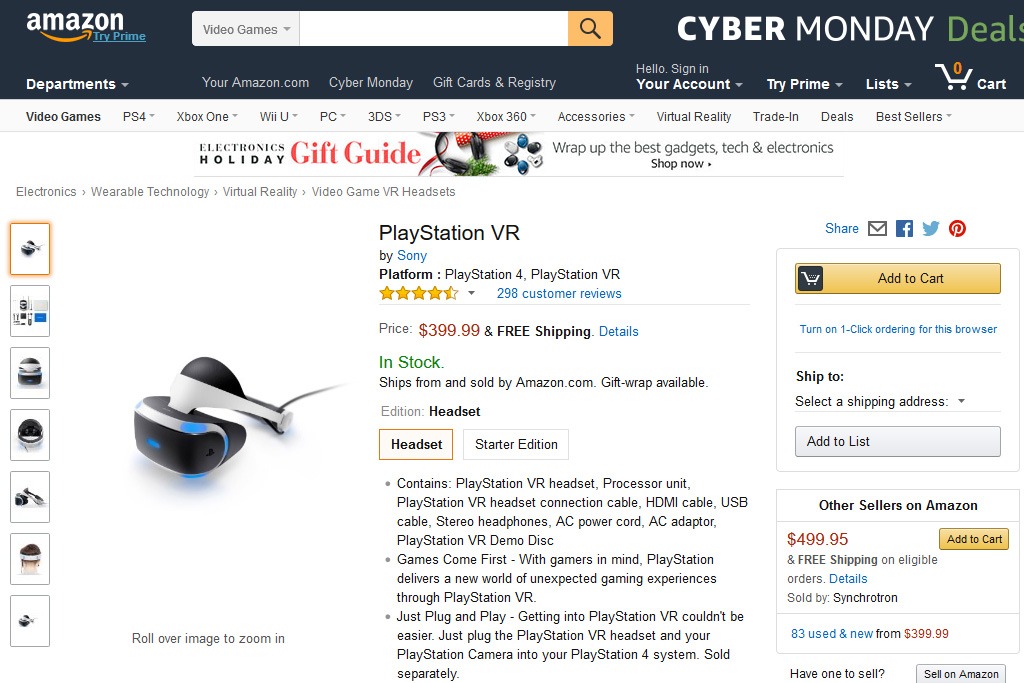View second product thumbnail showing box contents

coord(30,311)
